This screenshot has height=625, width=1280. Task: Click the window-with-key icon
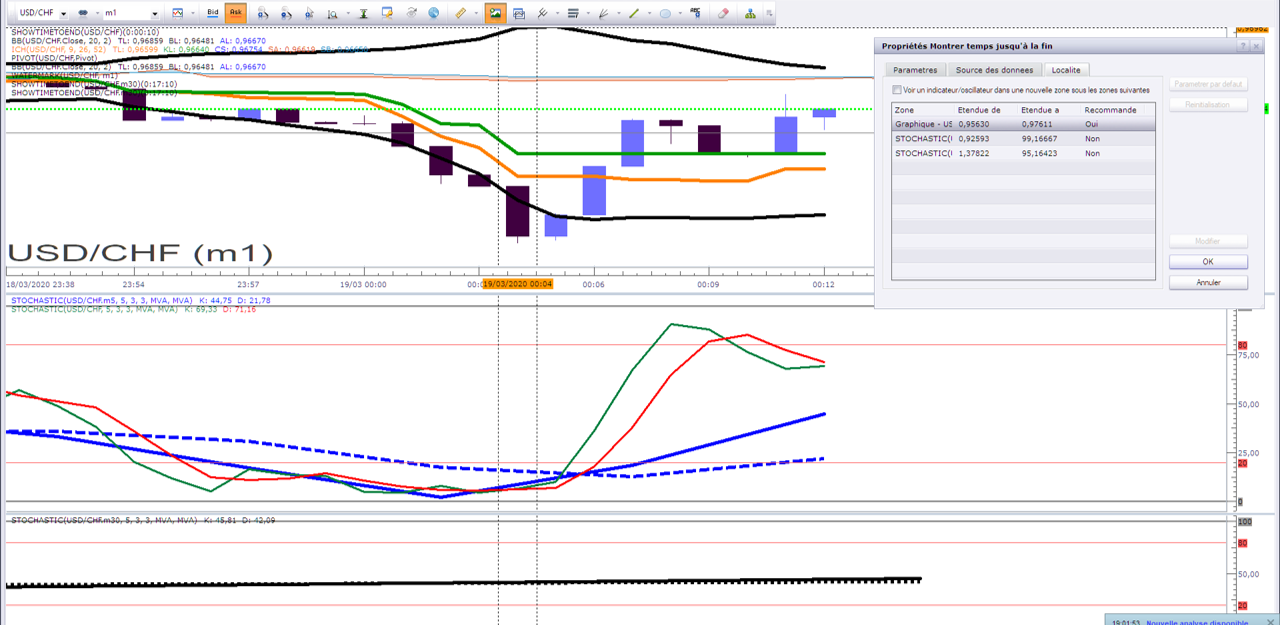click(x=386, y=13)
